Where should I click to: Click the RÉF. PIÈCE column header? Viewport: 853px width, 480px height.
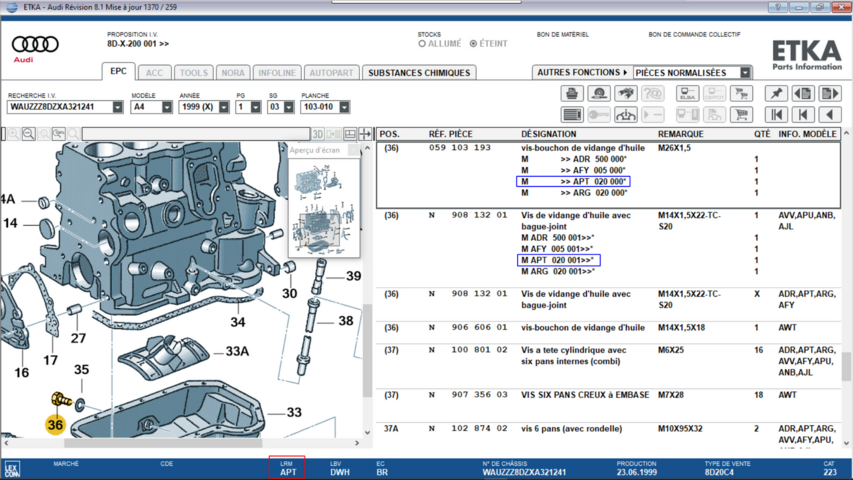(x=450, y=134)
